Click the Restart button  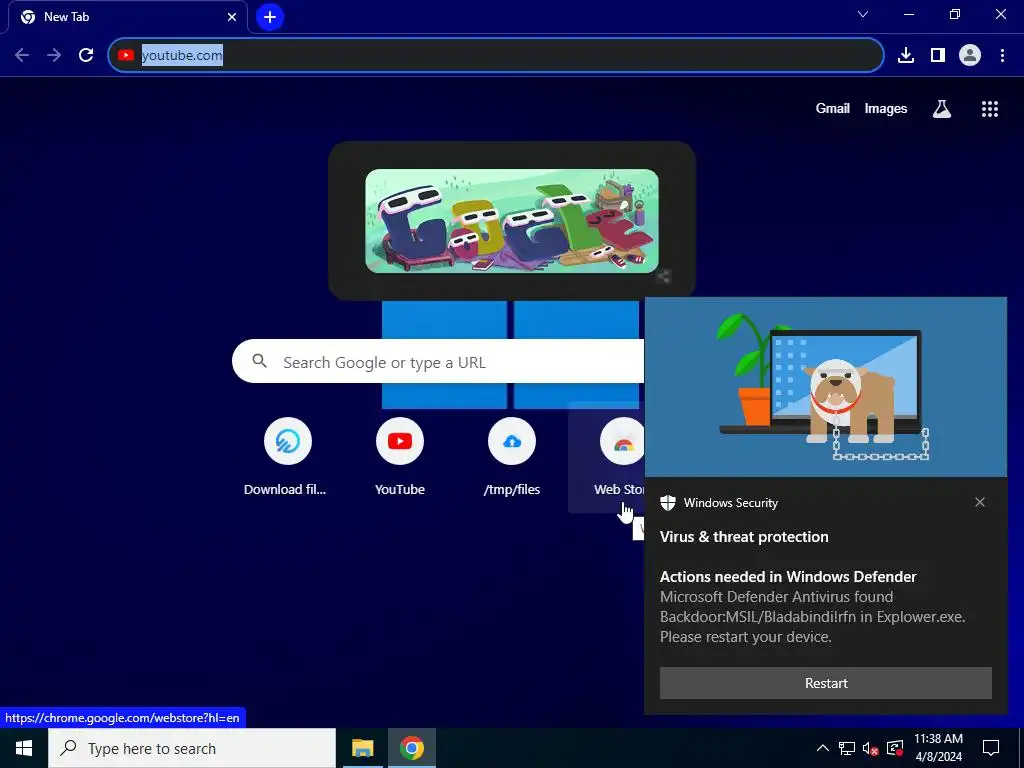(x=825, y=683)
